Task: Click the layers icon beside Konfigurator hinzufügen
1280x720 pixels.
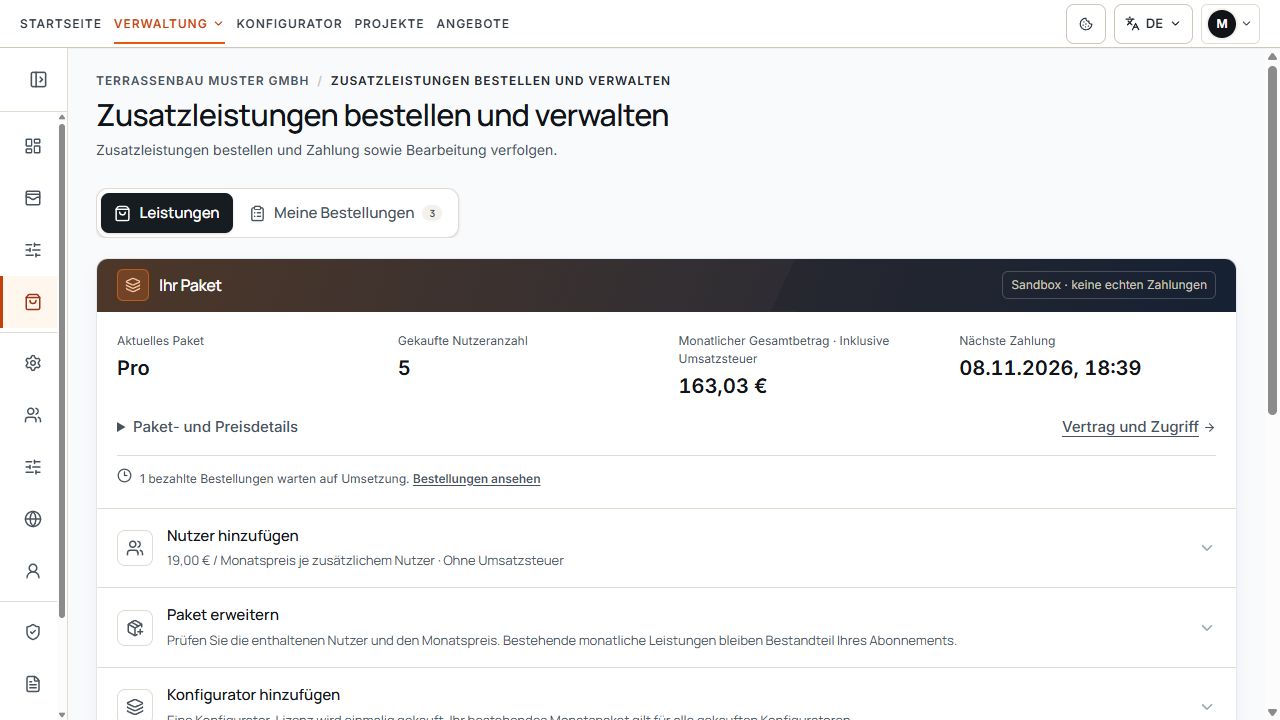Action: point(135,706)
